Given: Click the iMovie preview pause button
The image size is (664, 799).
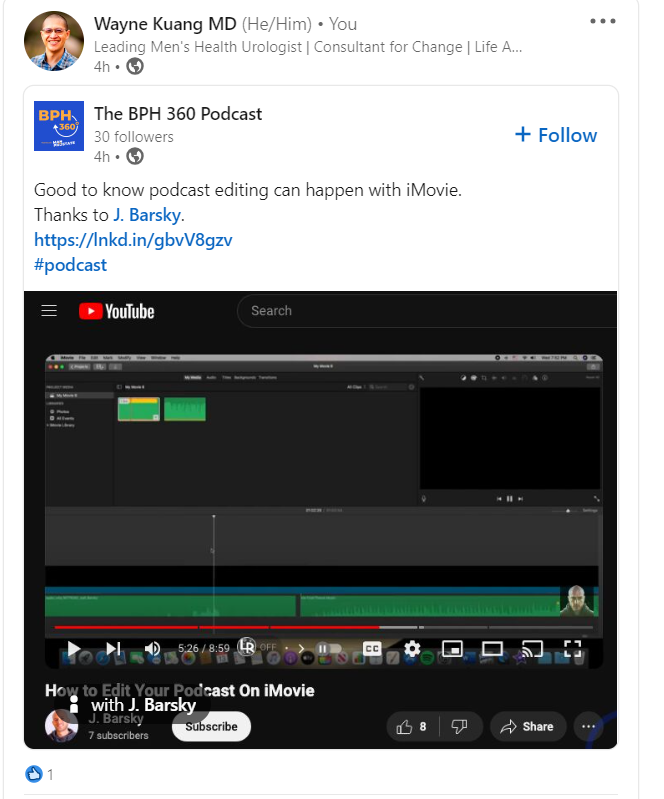Looking at the screenshot, I should (x=510, y=499).
